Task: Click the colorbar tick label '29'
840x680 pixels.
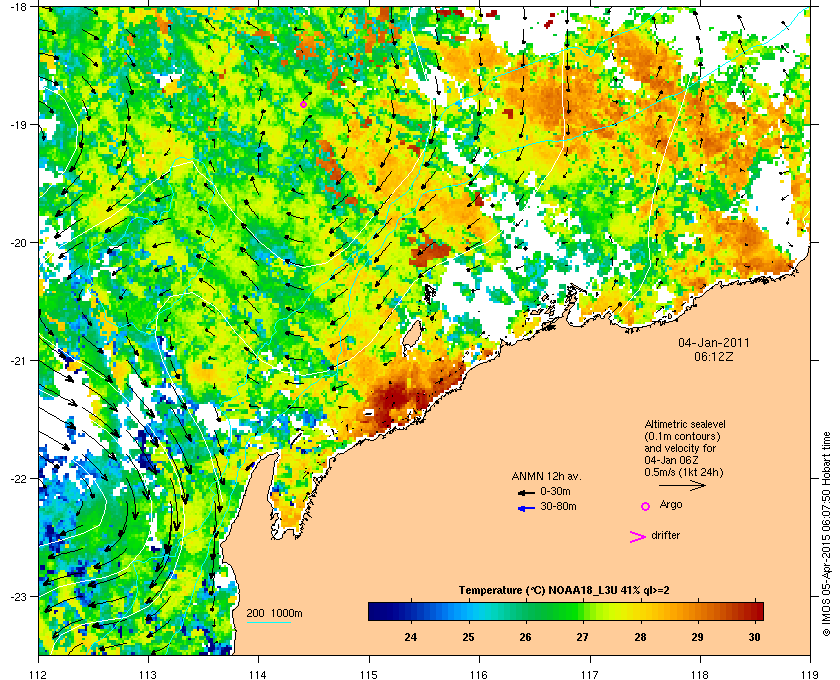Action: (698, 637)
